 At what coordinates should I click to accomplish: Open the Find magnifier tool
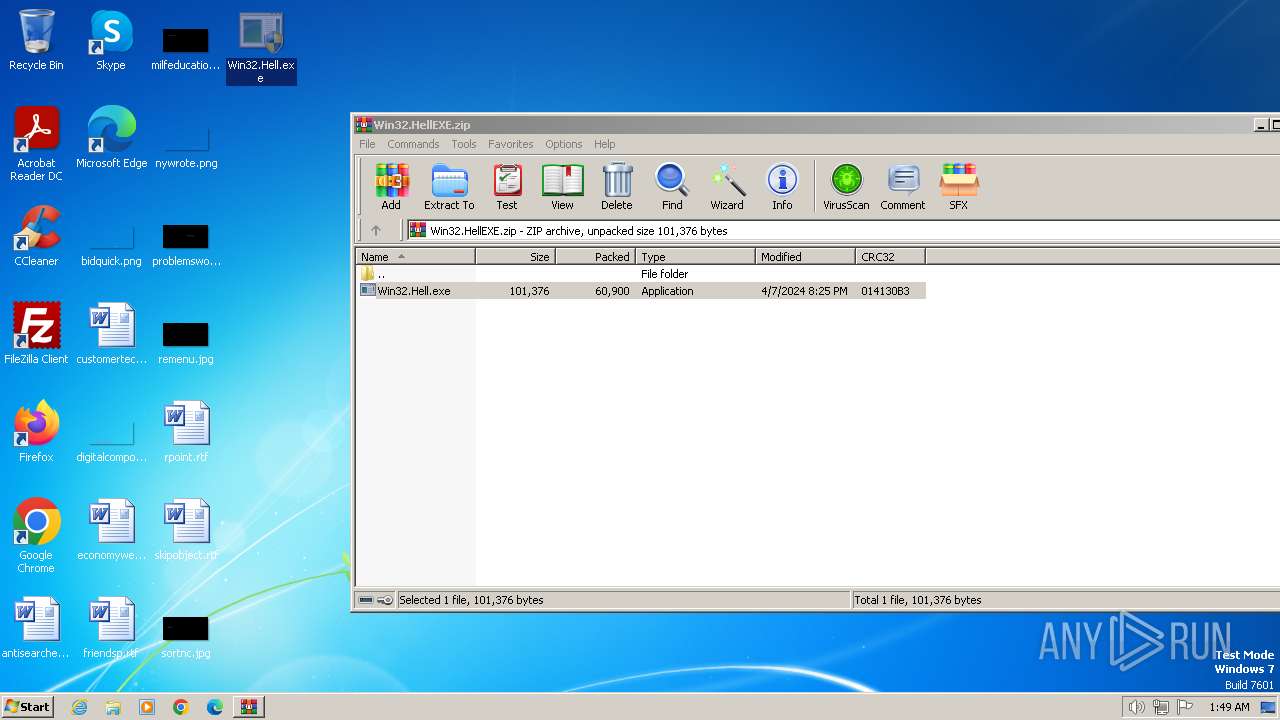(672, 187)
